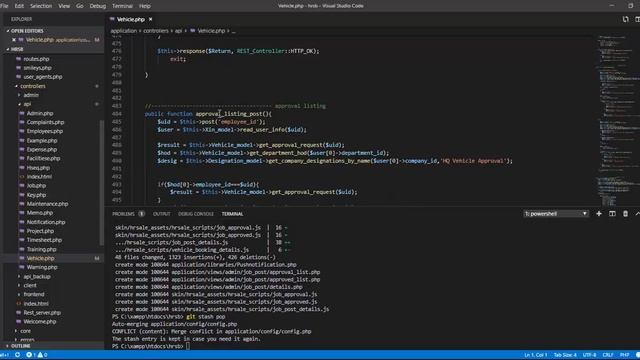Expand the admin folder
The image size is (640, 360).
pyautogui.click(x=31, y=95)
